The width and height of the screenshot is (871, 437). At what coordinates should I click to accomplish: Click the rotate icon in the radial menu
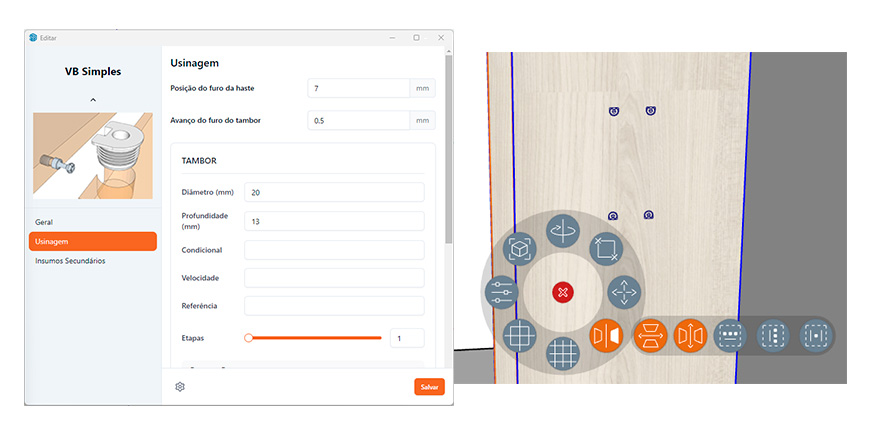click(x=562, y=232)
